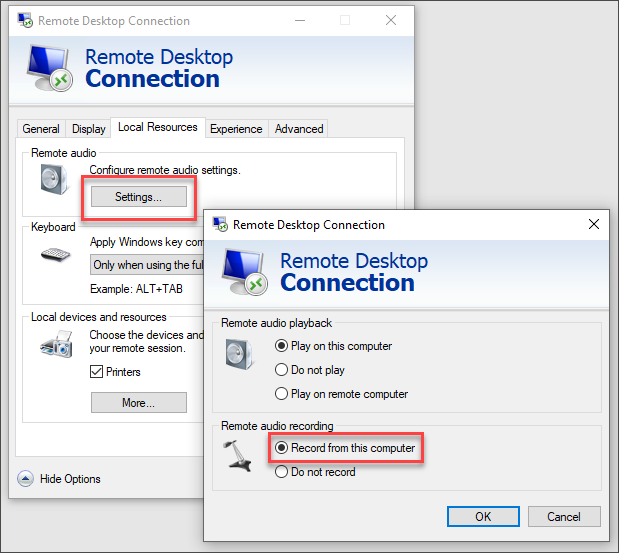This screenshot has width=619, height=553.
Task: Click the keyboard icon in Keyboard group
Action: click(56, 255)
